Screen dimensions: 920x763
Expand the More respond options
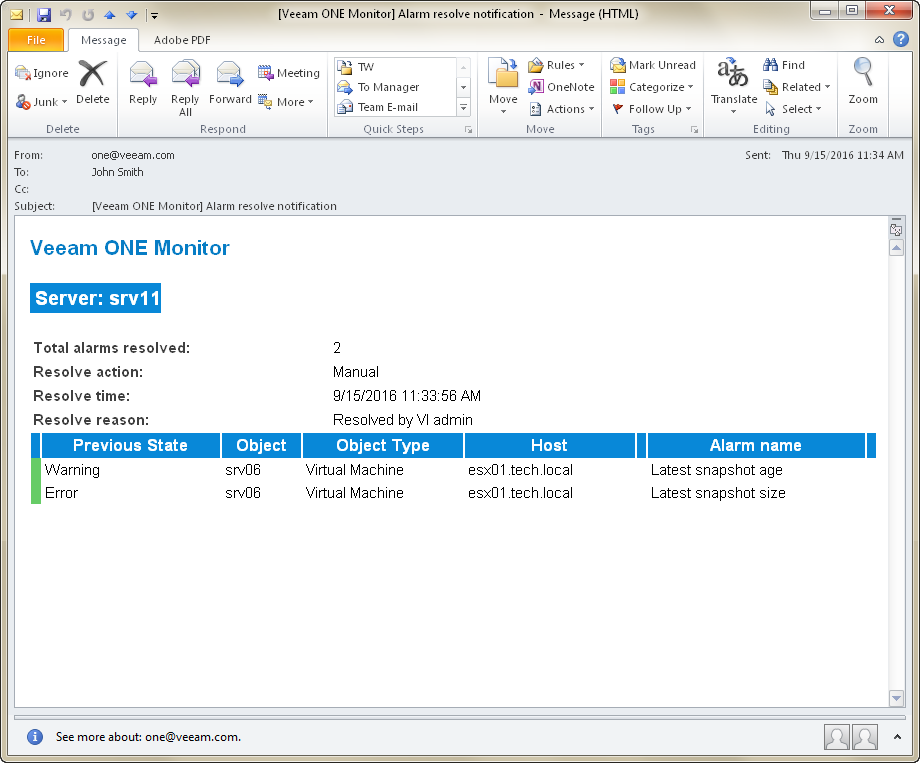(286, 102)
